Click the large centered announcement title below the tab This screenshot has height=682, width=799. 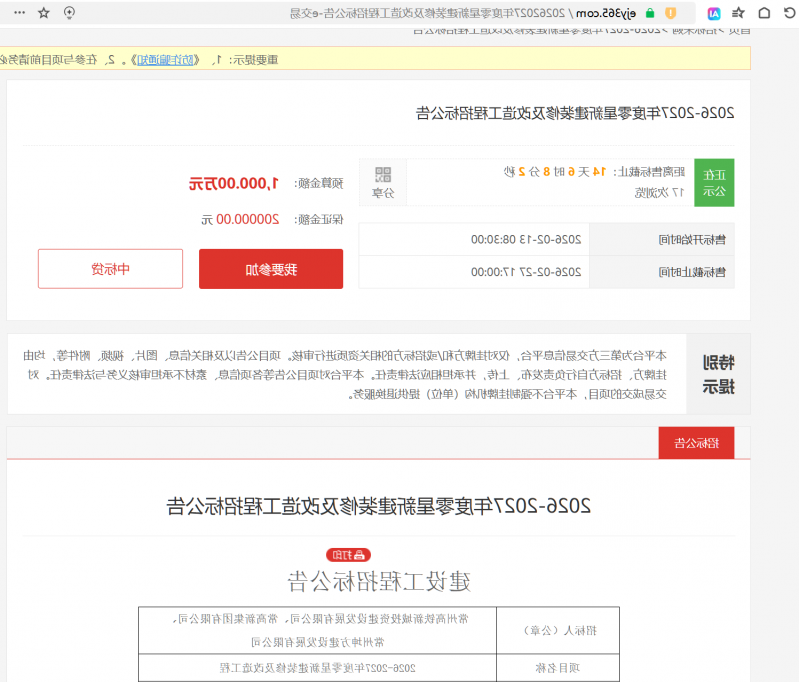[379, 506]
